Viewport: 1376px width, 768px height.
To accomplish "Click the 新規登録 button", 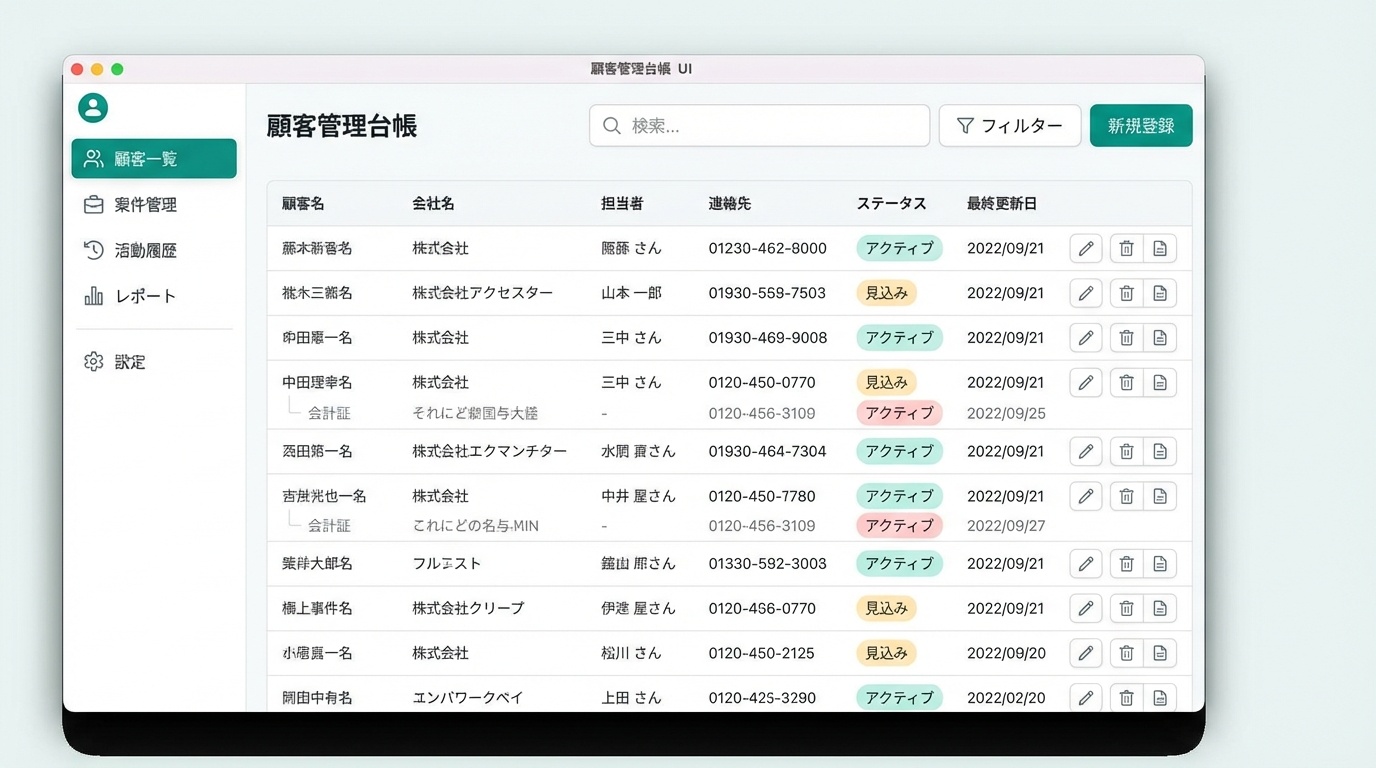I will click(x=1140, y=126).
